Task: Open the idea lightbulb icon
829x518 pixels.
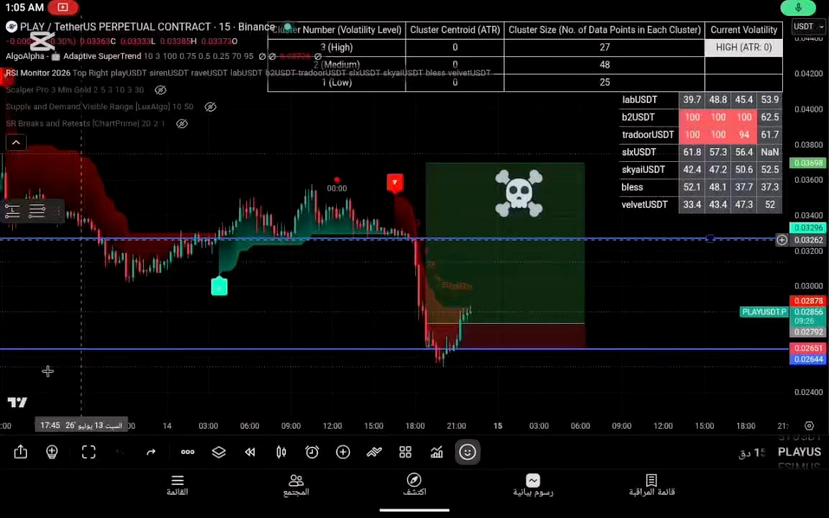Action: (52, 452)
